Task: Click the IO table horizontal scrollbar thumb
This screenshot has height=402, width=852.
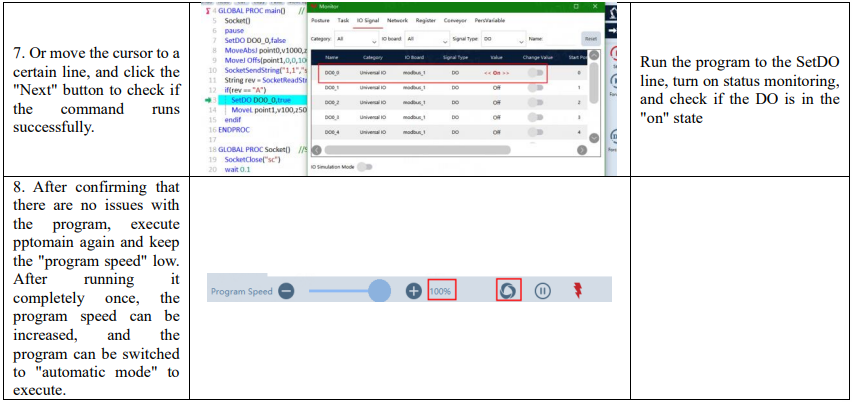Action: 417,149
